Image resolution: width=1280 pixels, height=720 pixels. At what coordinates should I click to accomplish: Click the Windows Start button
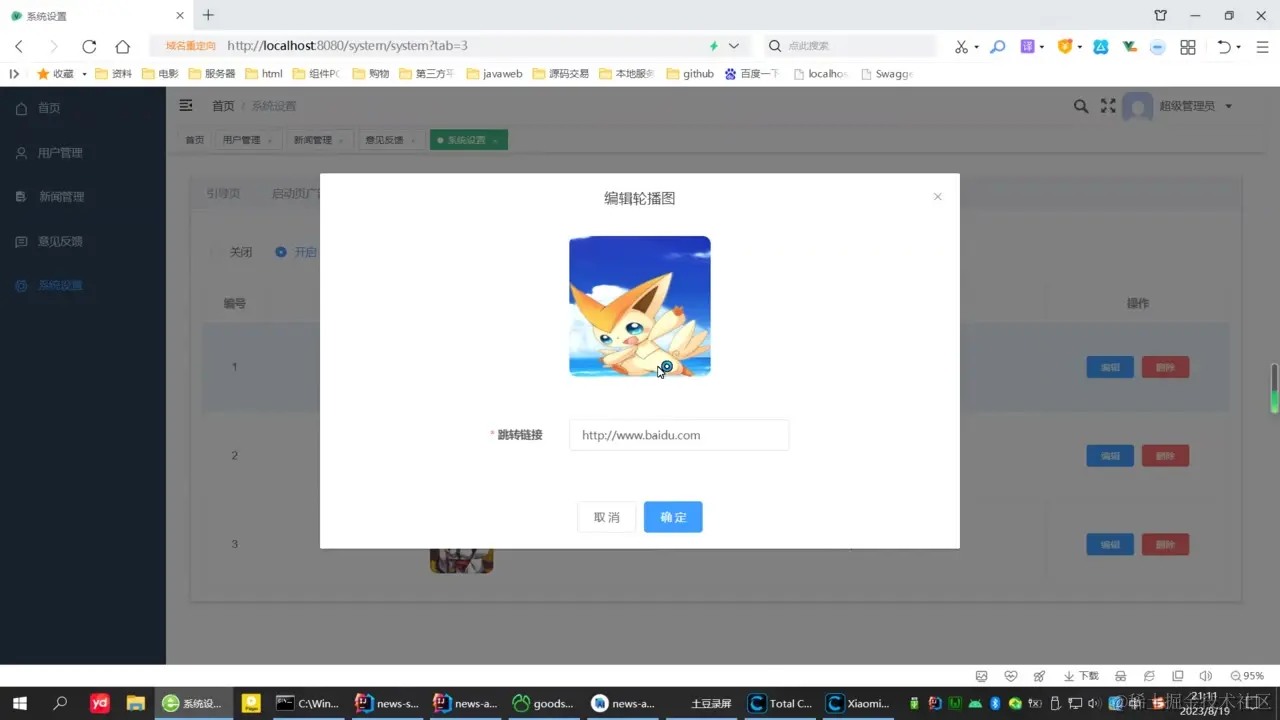(x=19, y=703)
